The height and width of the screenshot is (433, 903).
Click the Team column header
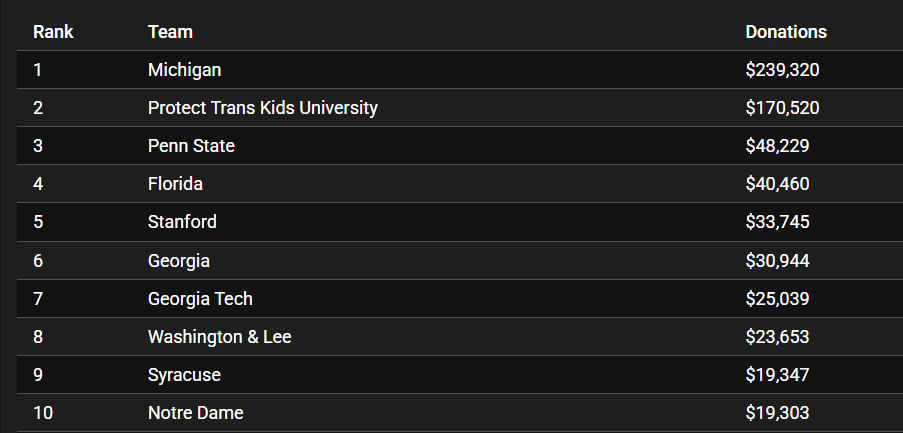pyautogui.click(x=170, y=32)
